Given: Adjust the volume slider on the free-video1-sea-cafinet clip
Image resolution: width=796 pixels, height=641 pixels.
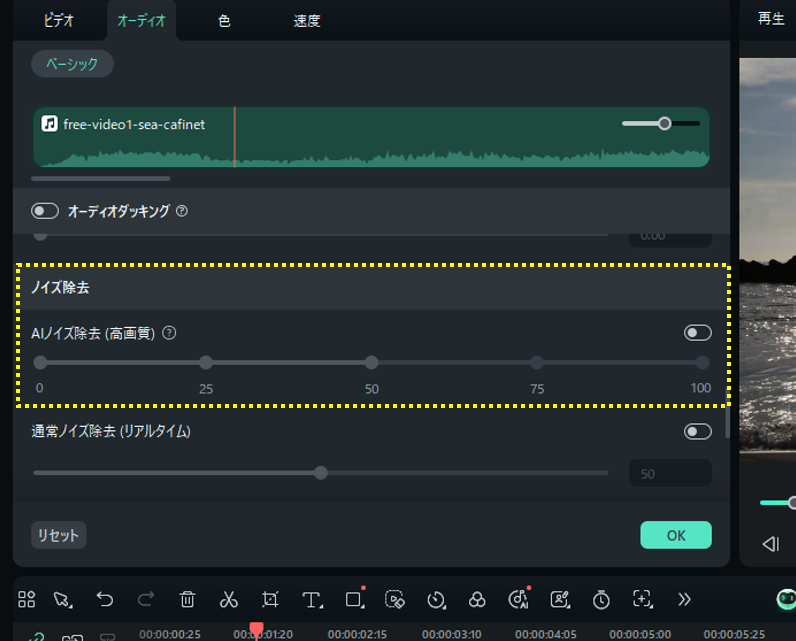Looking at the screenshot, I should [x=661, y=123].
